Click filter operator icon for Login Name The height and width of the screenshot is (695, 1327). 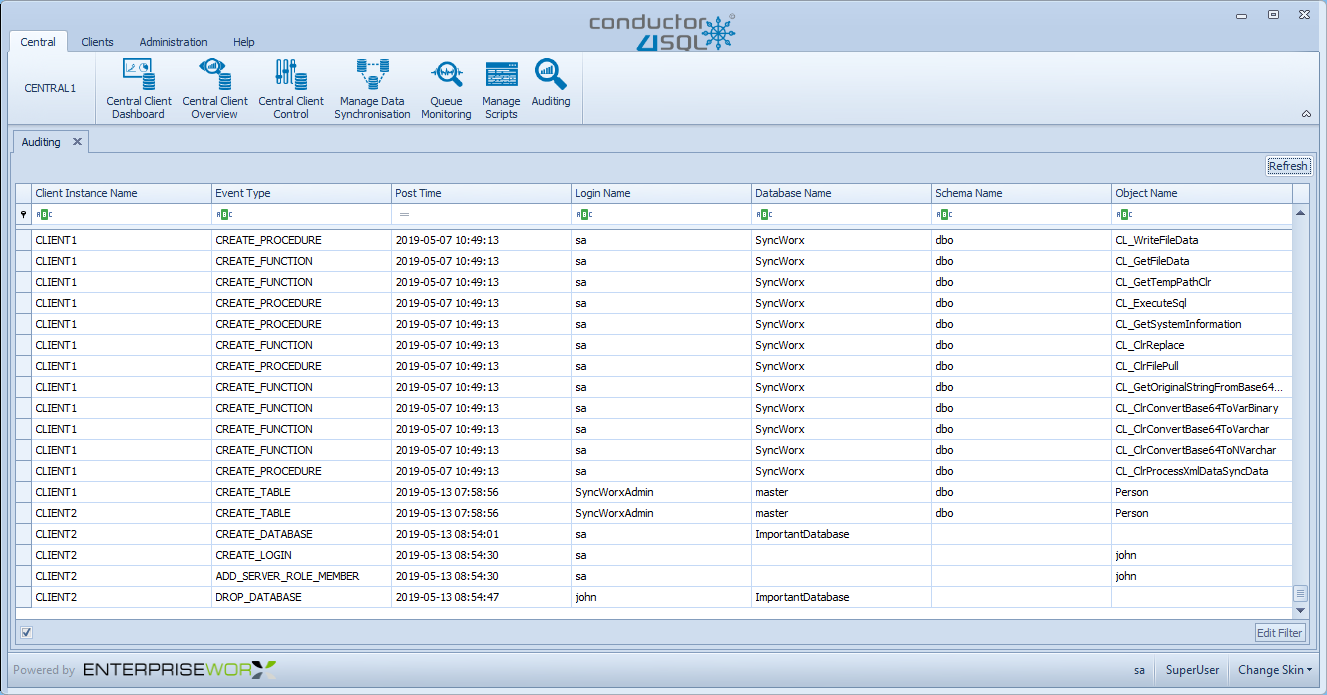(582, 214)
